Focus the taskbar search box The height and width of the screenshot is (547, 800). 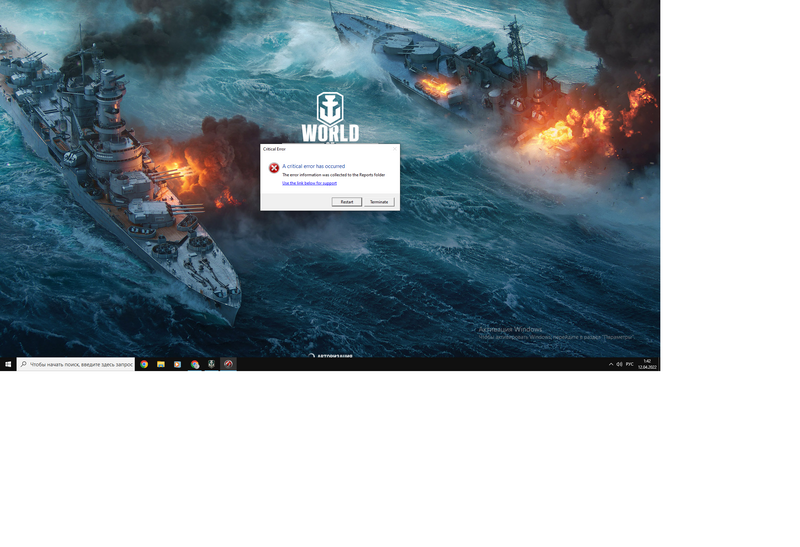click(76, 364)
